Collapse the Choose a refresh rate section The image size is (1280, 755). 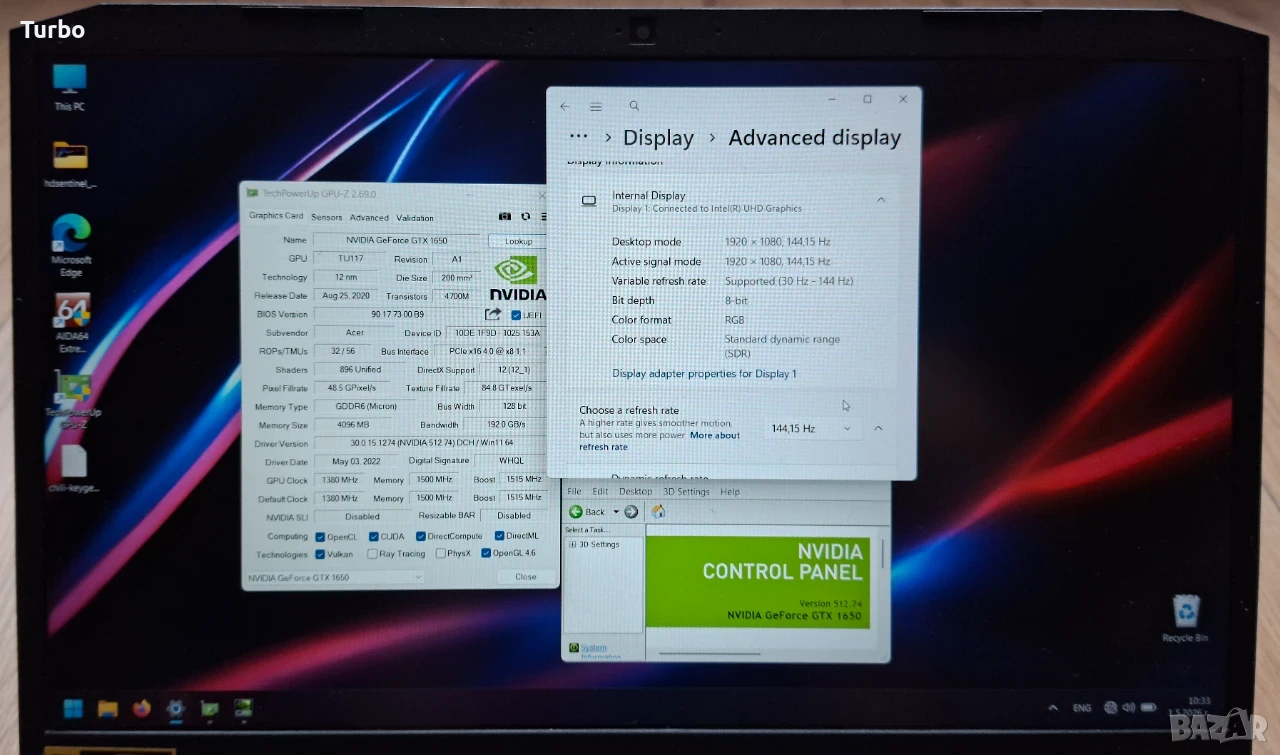click(x=878, y=428)
